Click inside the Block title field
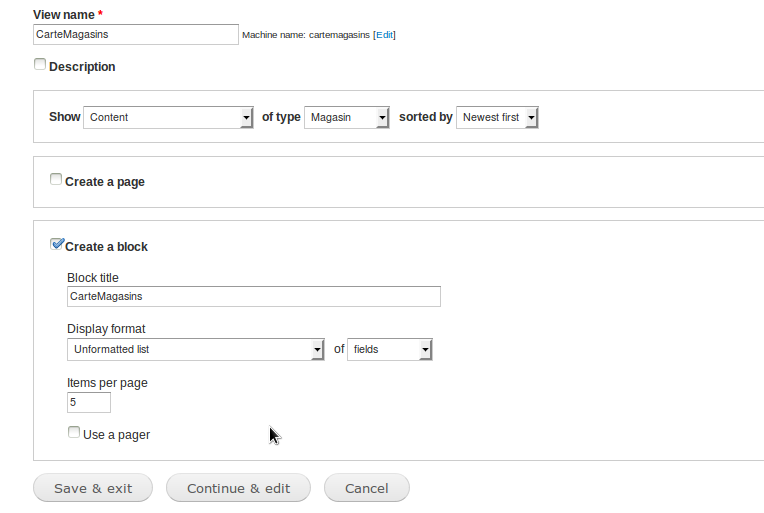 [254, 296]
